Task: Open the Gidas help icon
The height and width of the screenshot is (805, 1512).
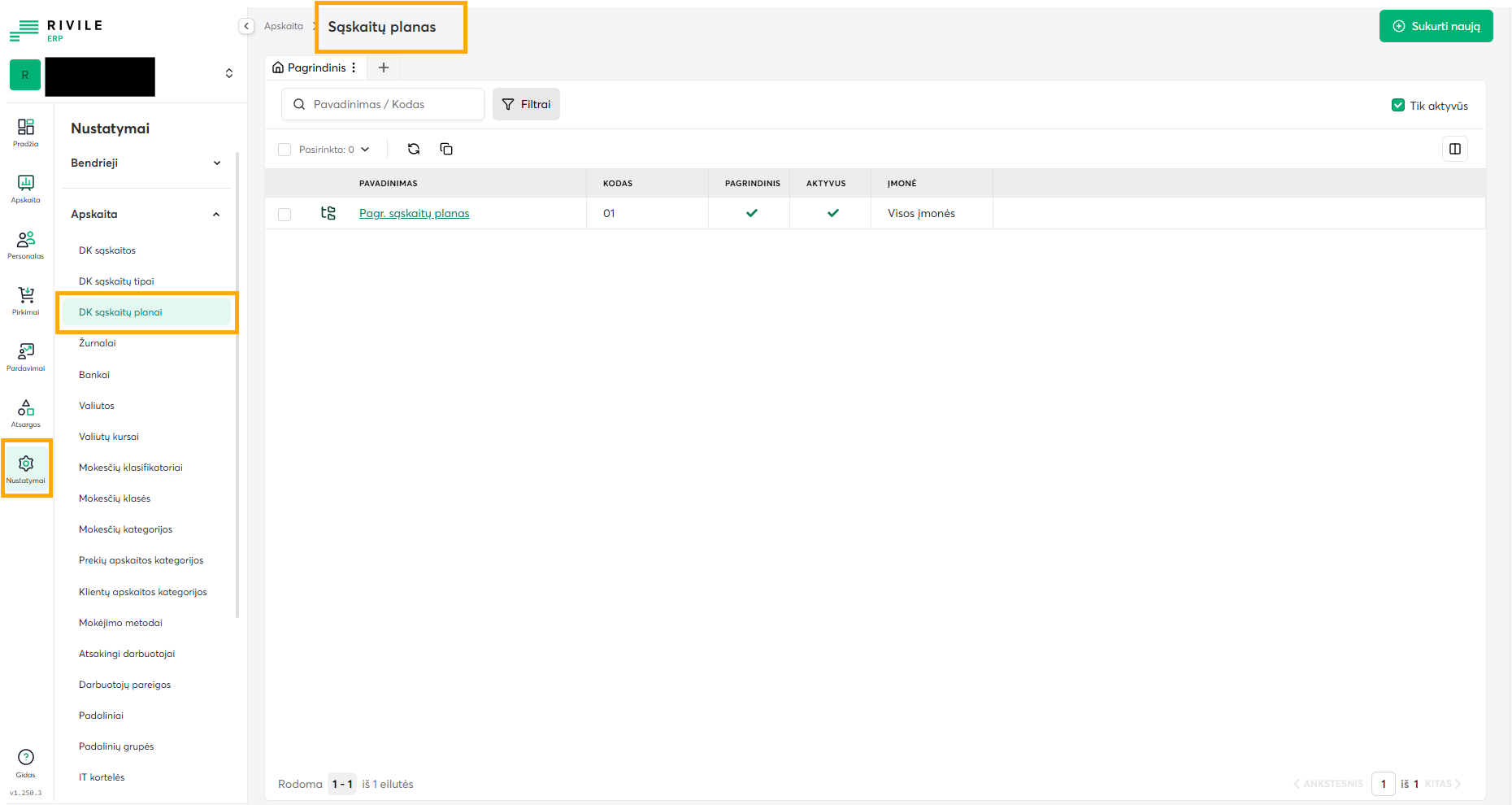Action: point(26,763)
